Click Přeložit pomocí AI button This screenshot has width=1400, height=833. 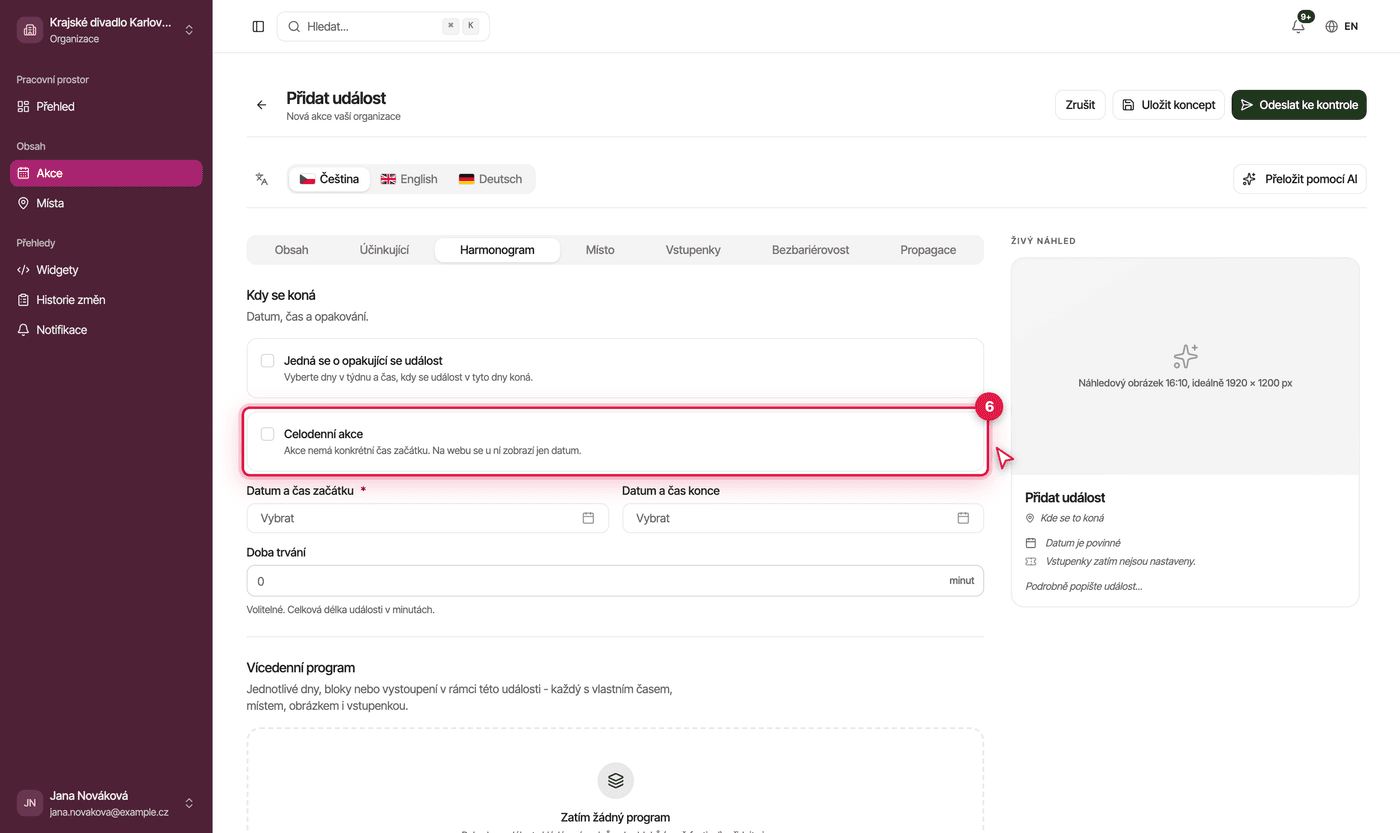(1300, 179)
